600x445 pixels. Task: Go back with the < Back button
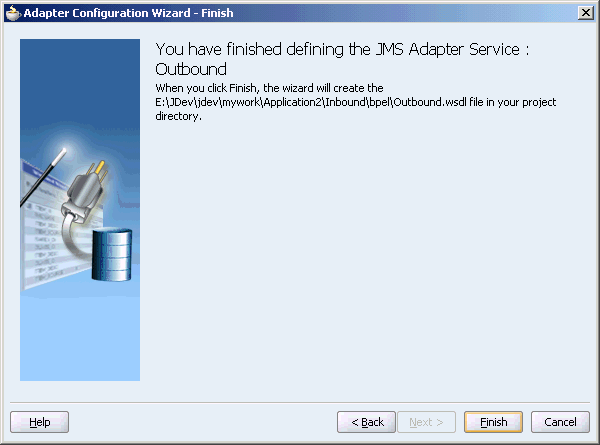pos(366,422)
